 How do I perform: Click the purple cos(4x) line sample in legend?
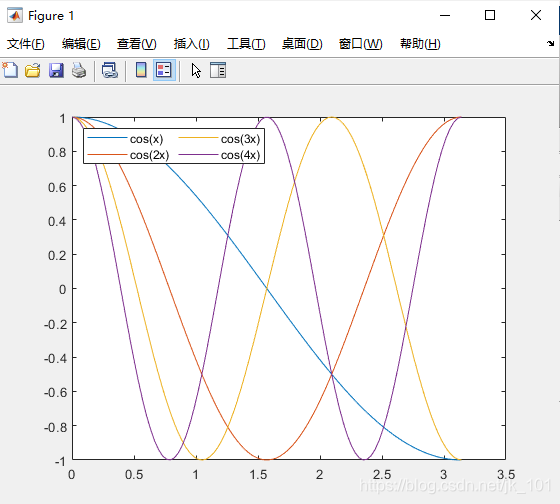[x=198, y=154]
